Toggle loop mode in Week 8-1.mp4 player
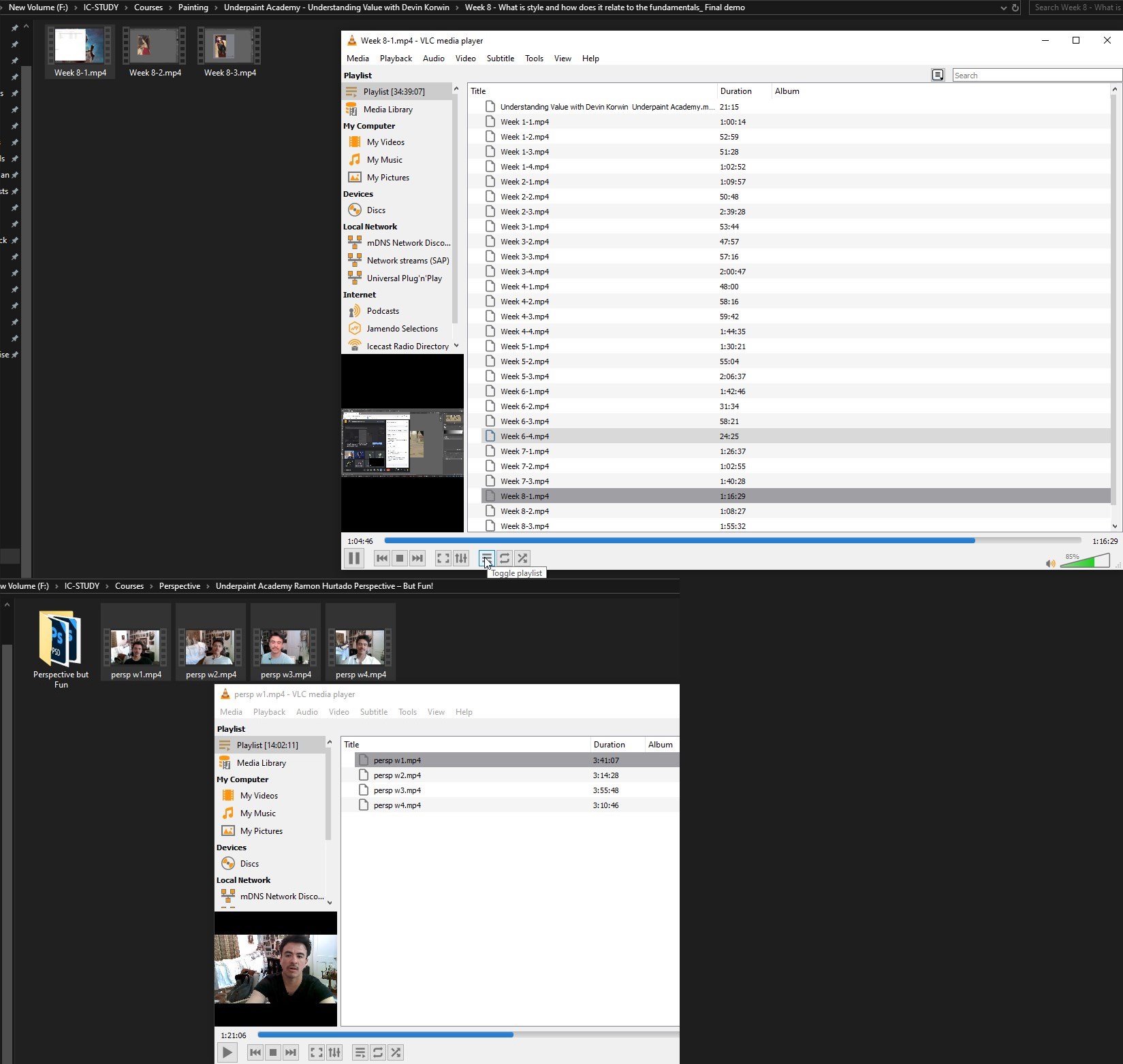The width and height of the screenshot is (1123, 1064). pyautogui.click(x=505, y=558)
